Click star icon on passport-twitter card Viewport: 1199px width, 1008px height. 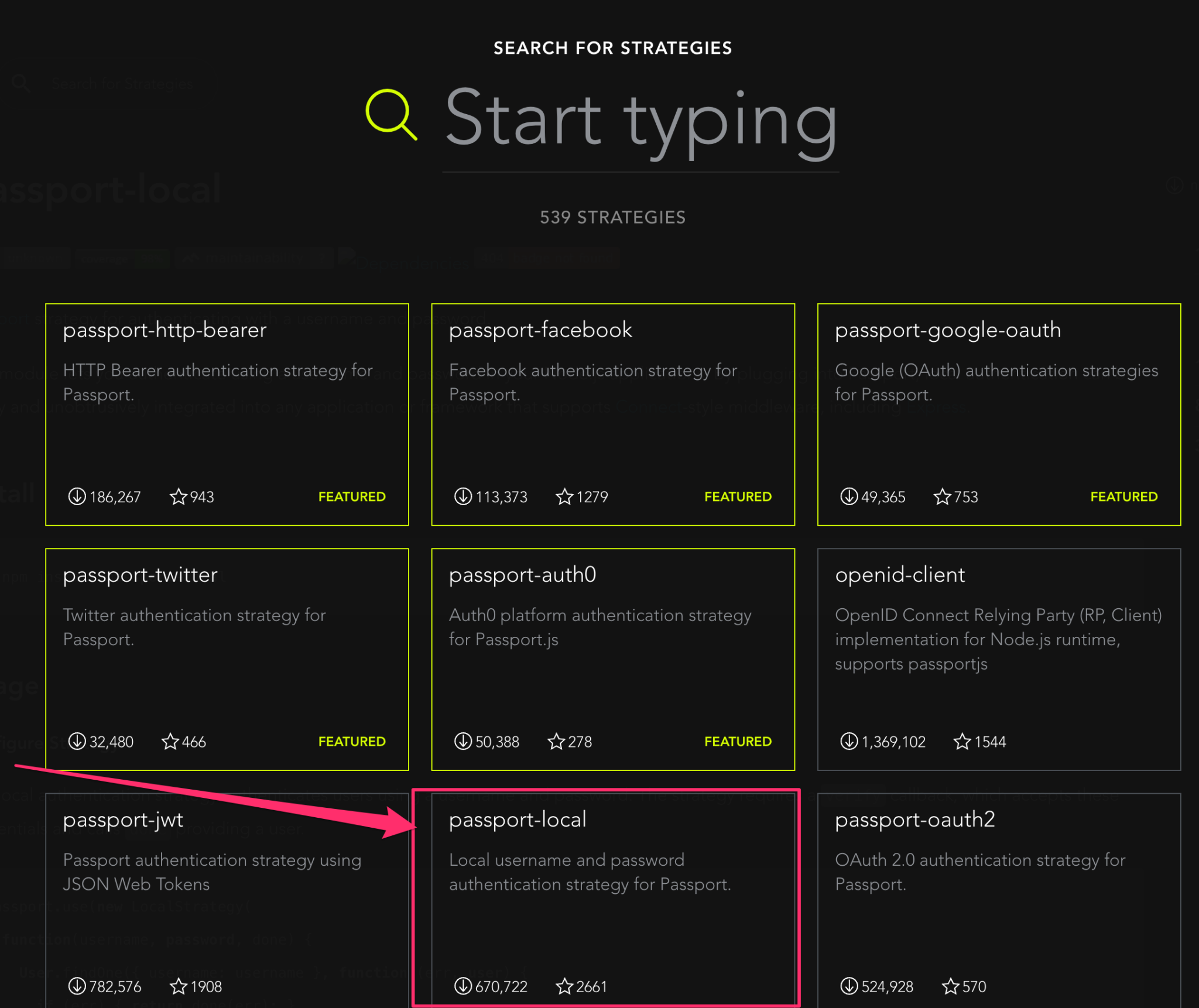[170, 742]
